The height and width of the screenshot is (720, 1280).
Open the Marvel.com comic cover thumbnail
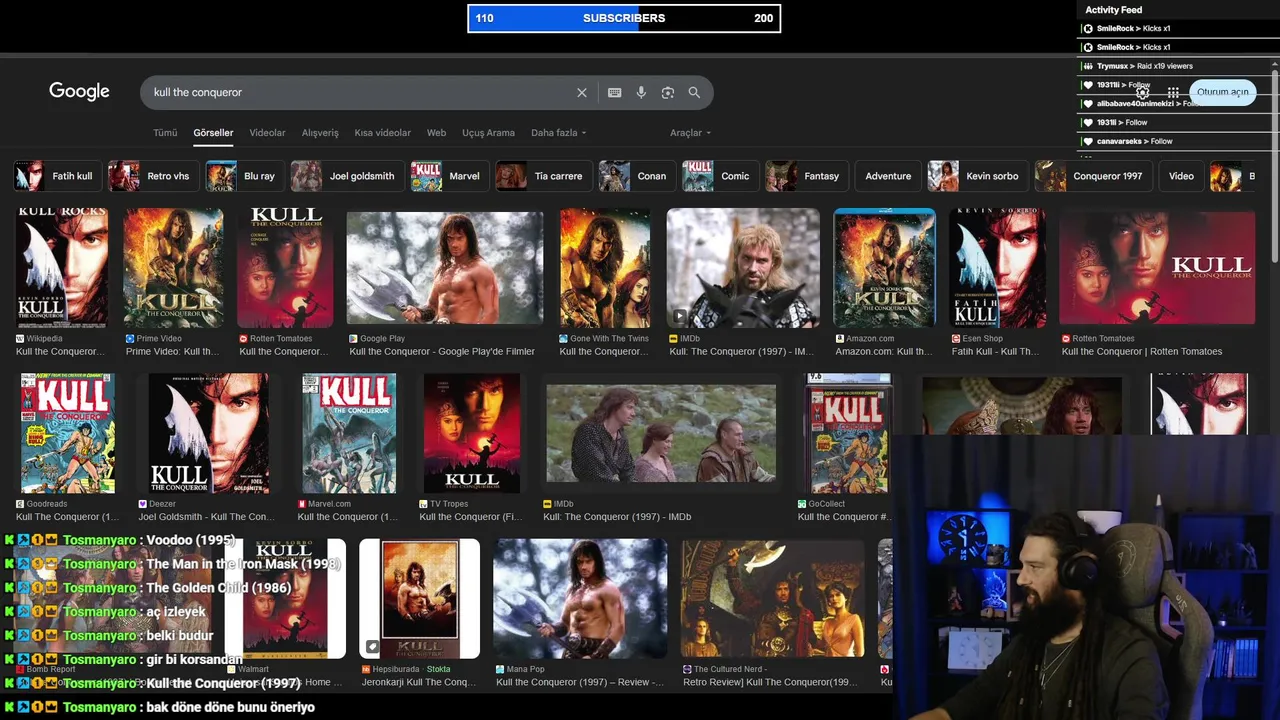pos(349,433)
